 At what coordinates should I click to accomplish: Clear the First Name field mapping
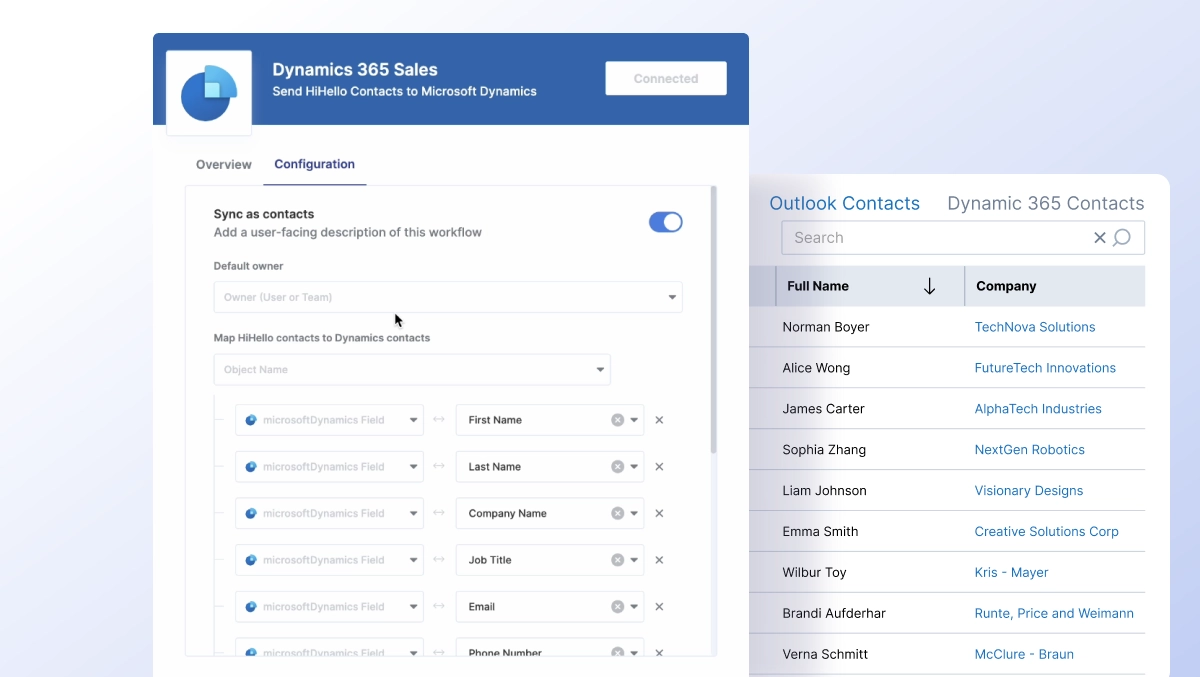(x=617, y=420)
